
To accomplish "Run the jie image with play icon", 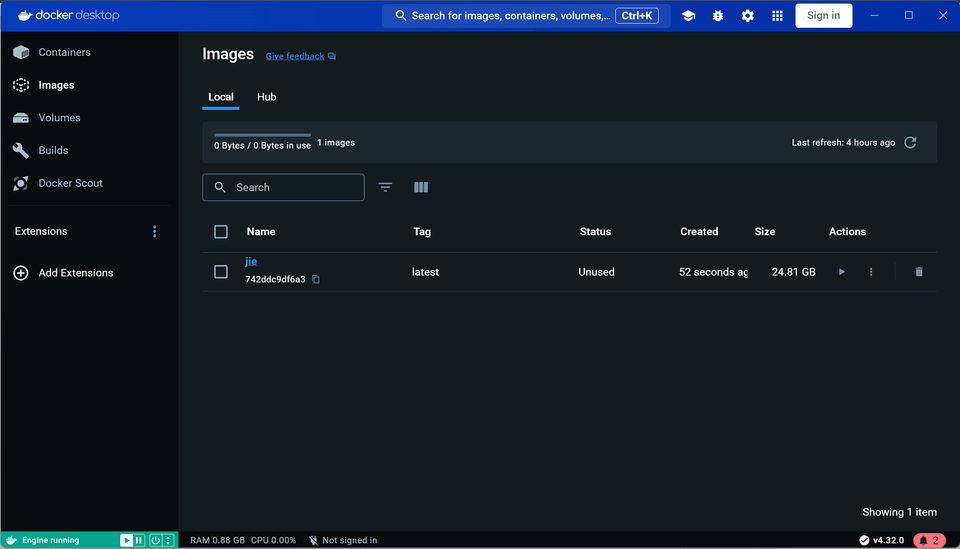I will tap(841, 272).
